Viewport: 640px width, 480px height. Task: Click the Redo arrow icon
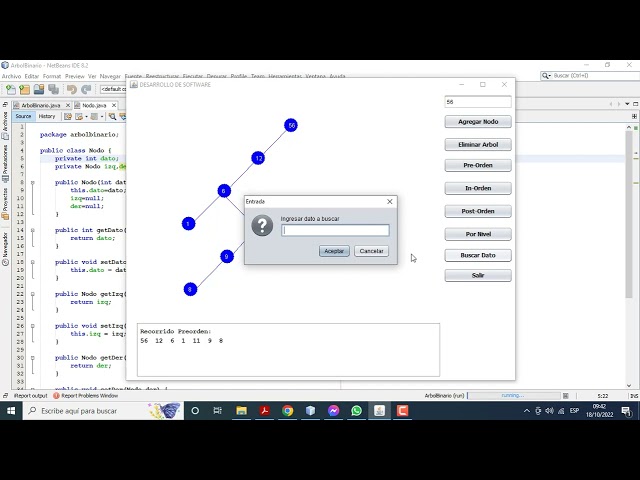(x=86, y=89)
